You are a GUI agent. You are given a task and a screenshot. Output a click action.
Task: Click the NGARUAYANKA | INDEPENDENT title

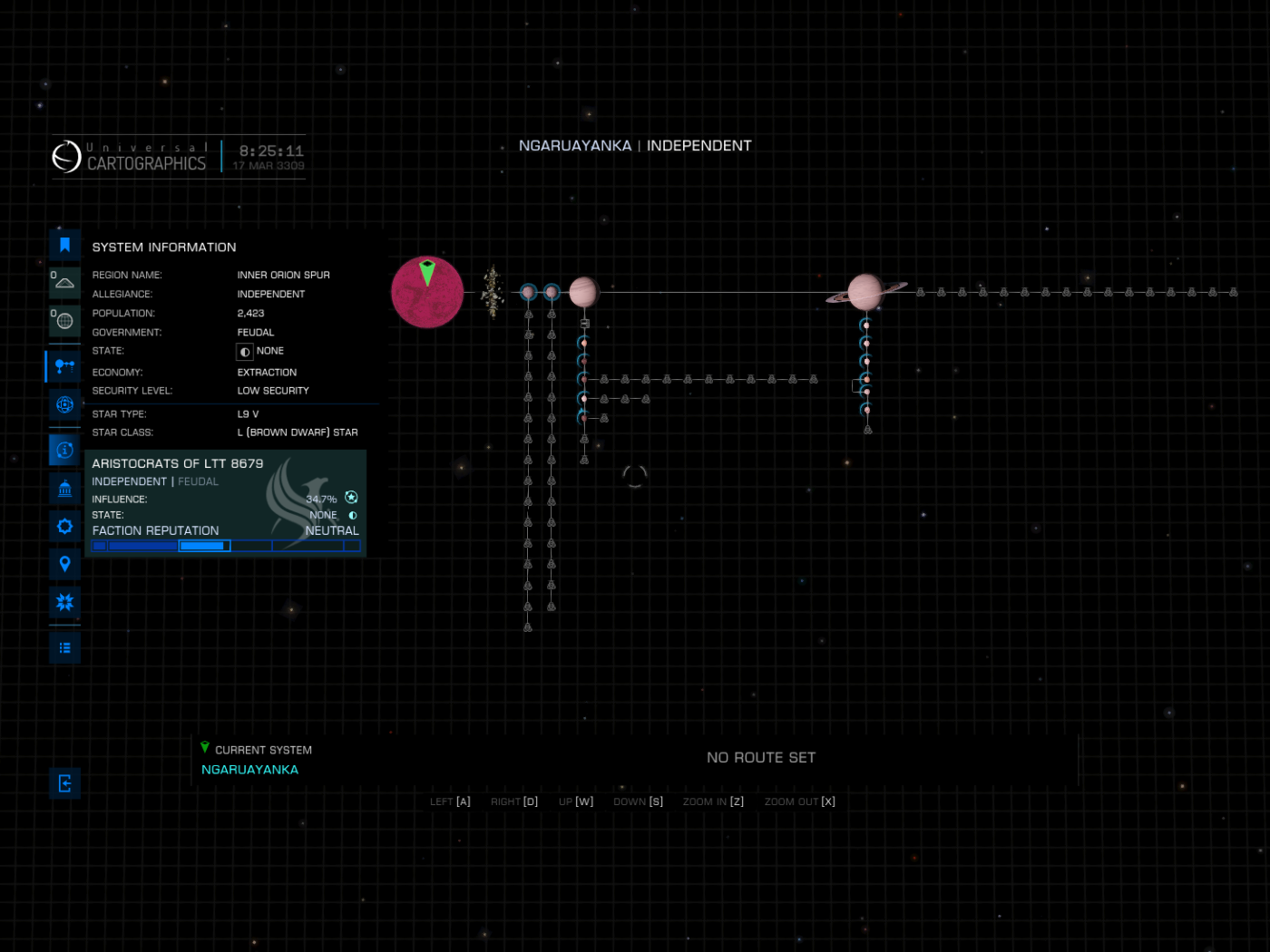coord(635,146)
